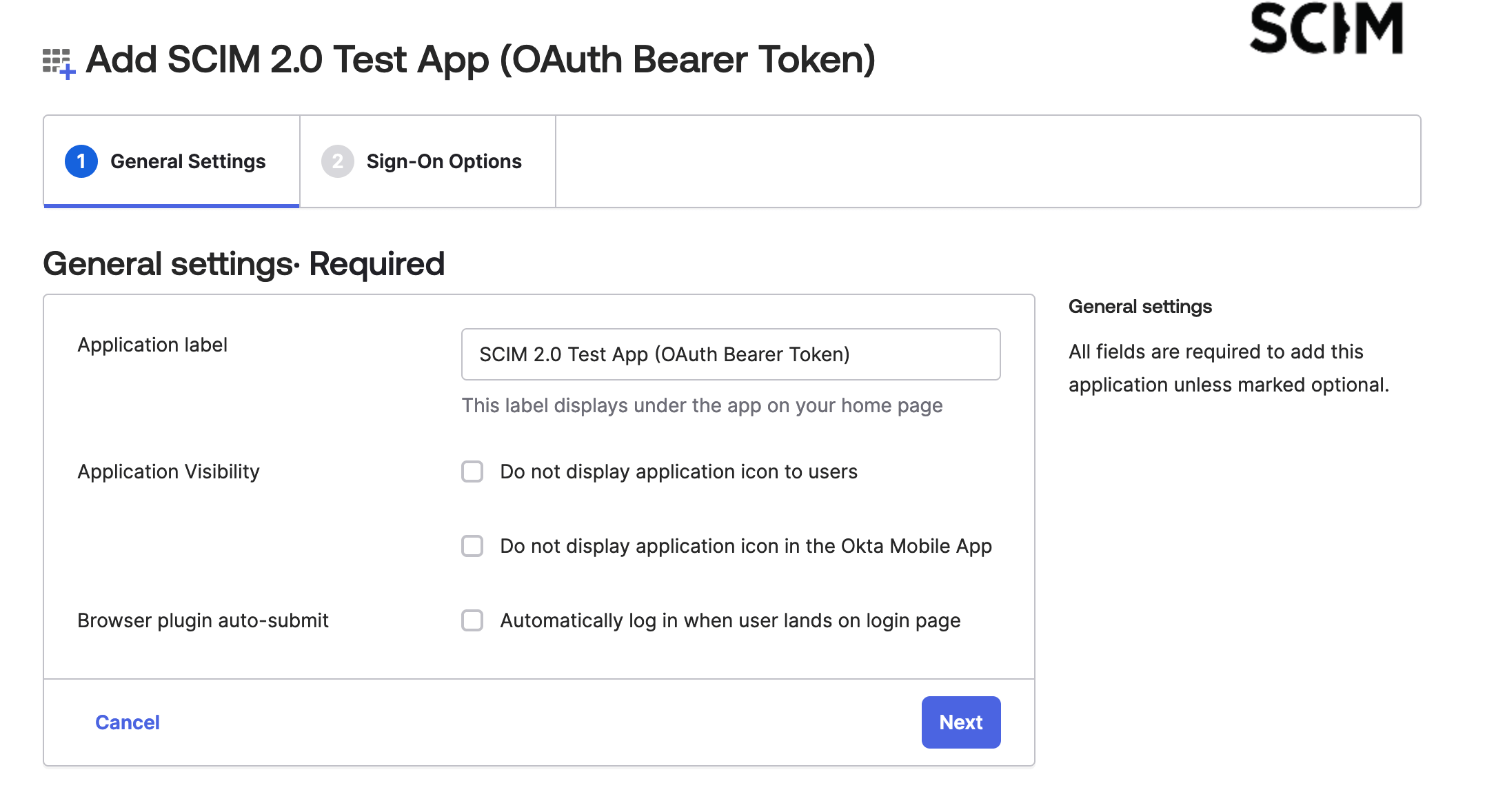Enable hiding icon in the Okta Mobile App

point(472,546)
